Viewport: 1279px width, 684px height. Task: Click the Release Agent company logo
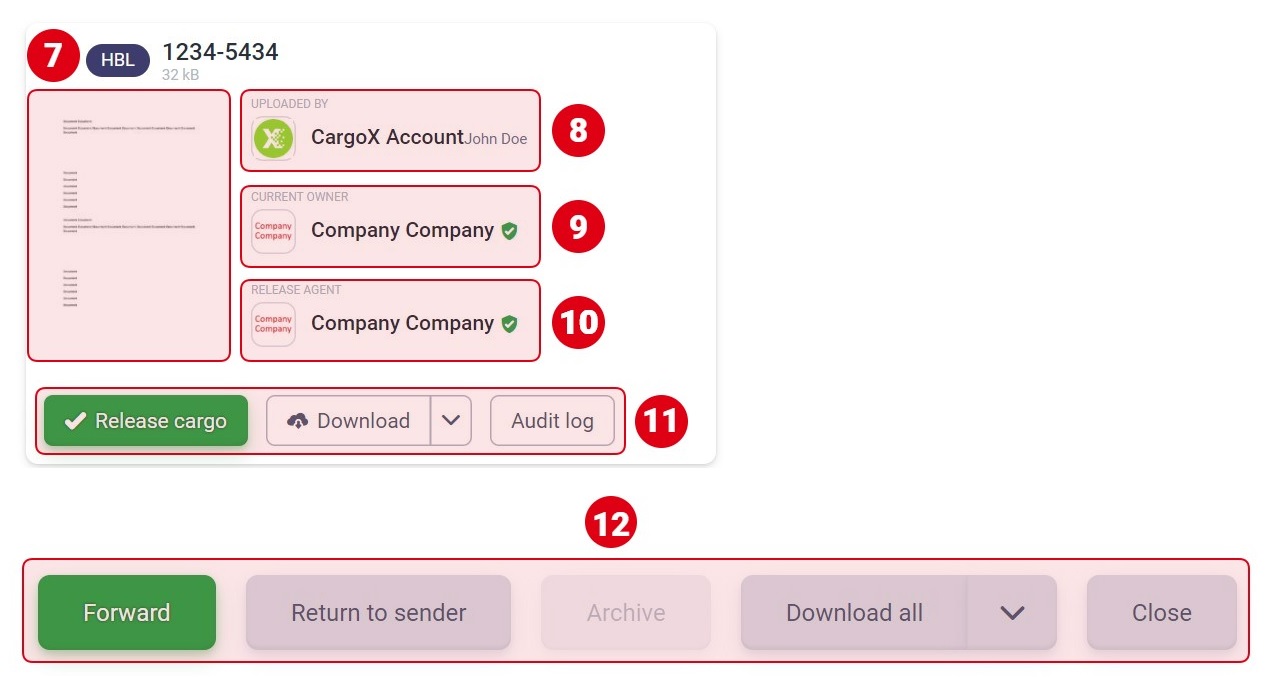[x=273, y=324]
